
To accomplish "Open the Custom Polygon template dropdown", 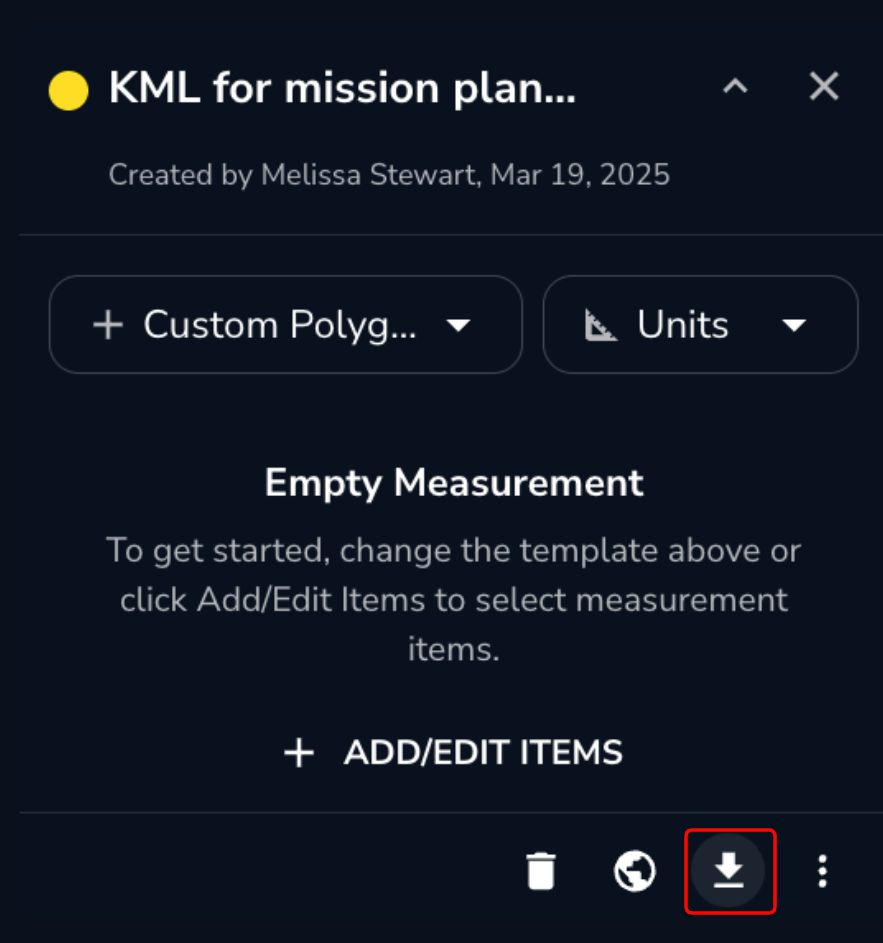I will [x=285, y=325].
